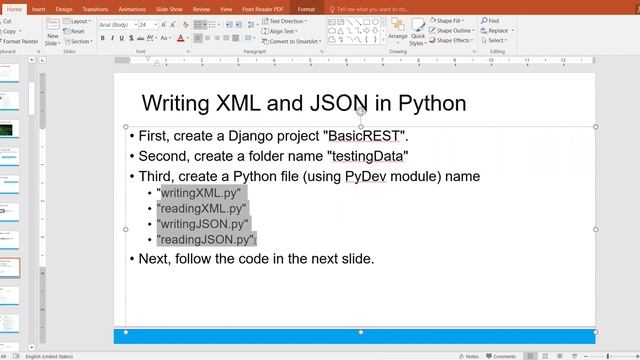
Task: Open Character Spacing options
Action: 152,38
